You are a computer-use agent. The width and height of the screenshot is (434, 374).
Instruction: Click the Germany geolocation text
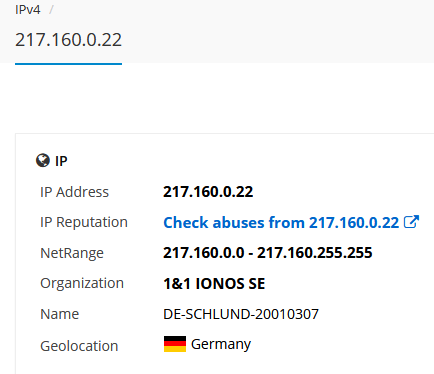(x=221, y=344)
